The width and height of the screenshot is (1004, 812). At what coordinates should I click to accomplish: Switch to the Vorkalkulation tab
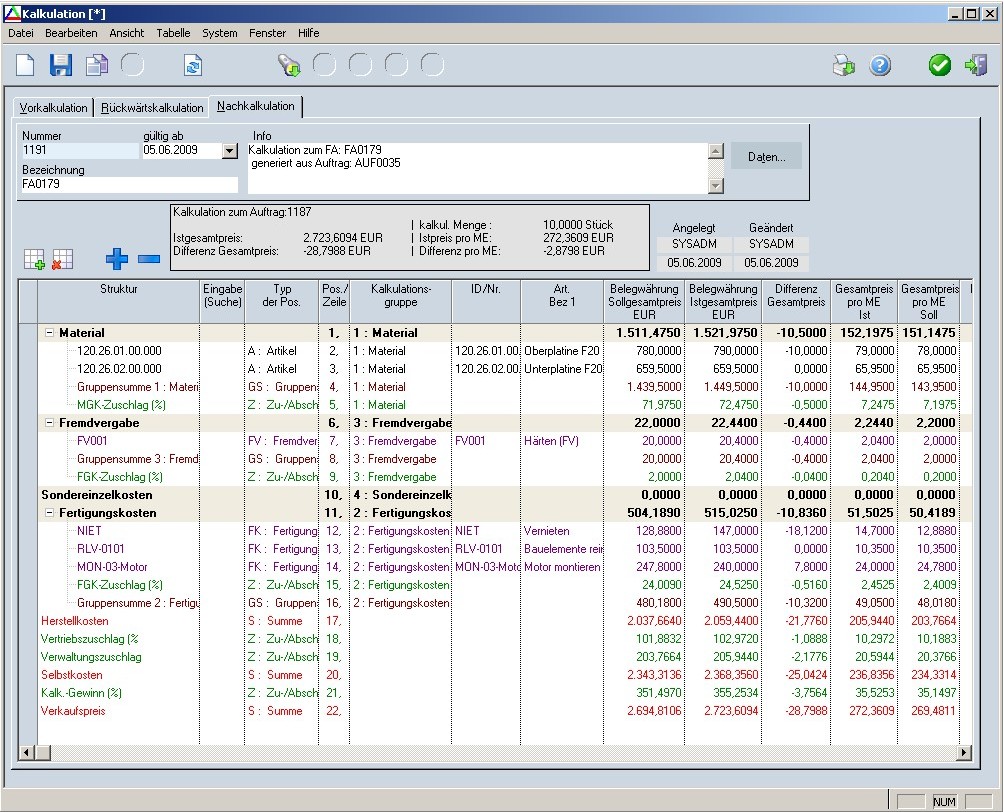[54, 107]
